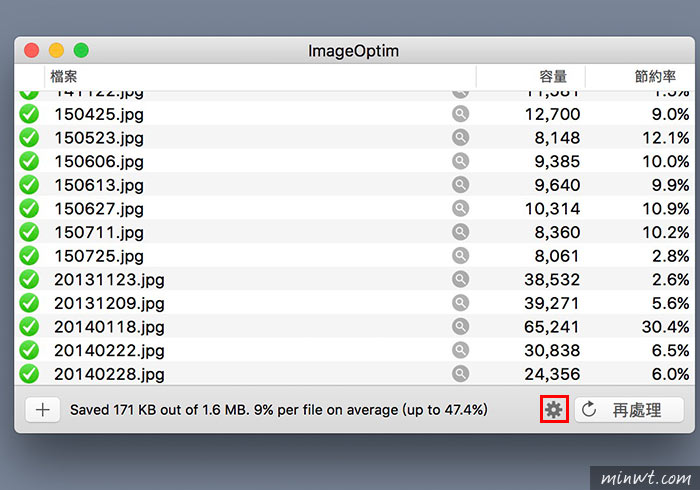Reveal 150425.jpg with its magnifier icon
Screen dimensions: 700x490
pos(460,114)
